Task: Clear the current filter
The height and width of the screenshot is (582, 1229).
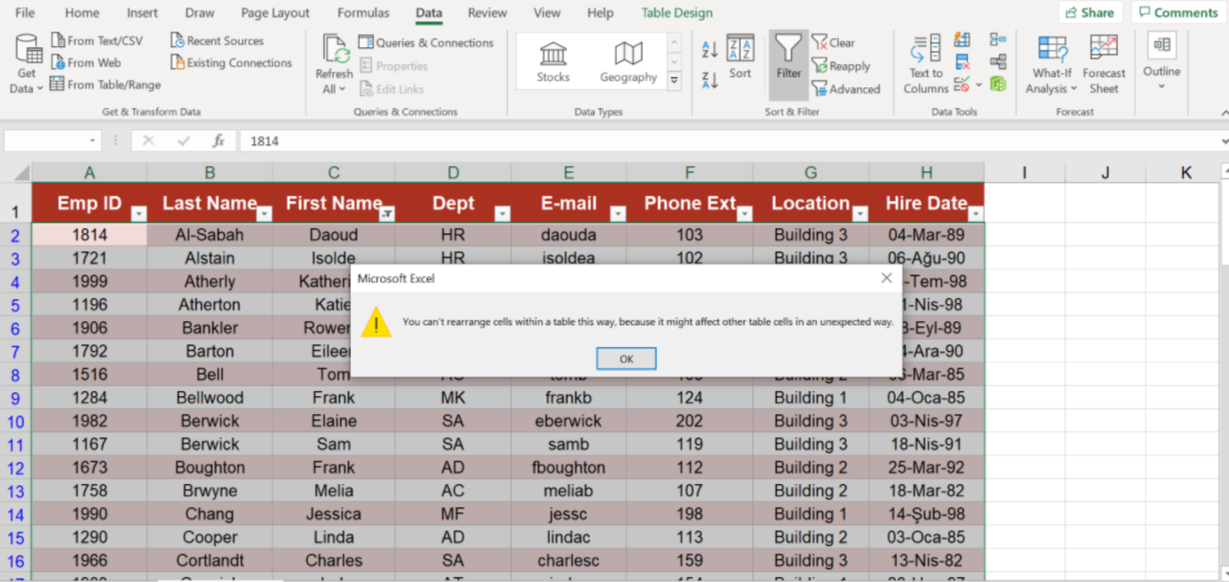Action: click(x=833, y=43)
